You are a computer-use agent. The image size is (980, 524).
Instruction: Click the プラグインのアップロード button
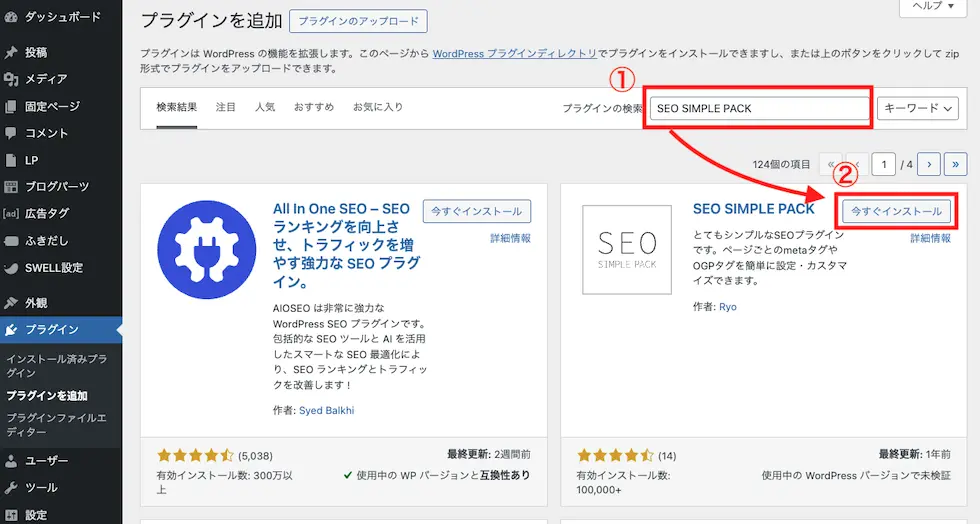click(359, 21)
